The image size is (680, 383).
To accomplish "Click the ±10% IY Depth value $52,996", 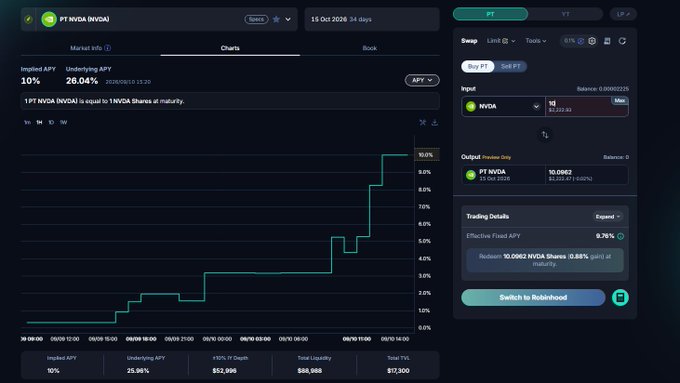I will 225,370.
